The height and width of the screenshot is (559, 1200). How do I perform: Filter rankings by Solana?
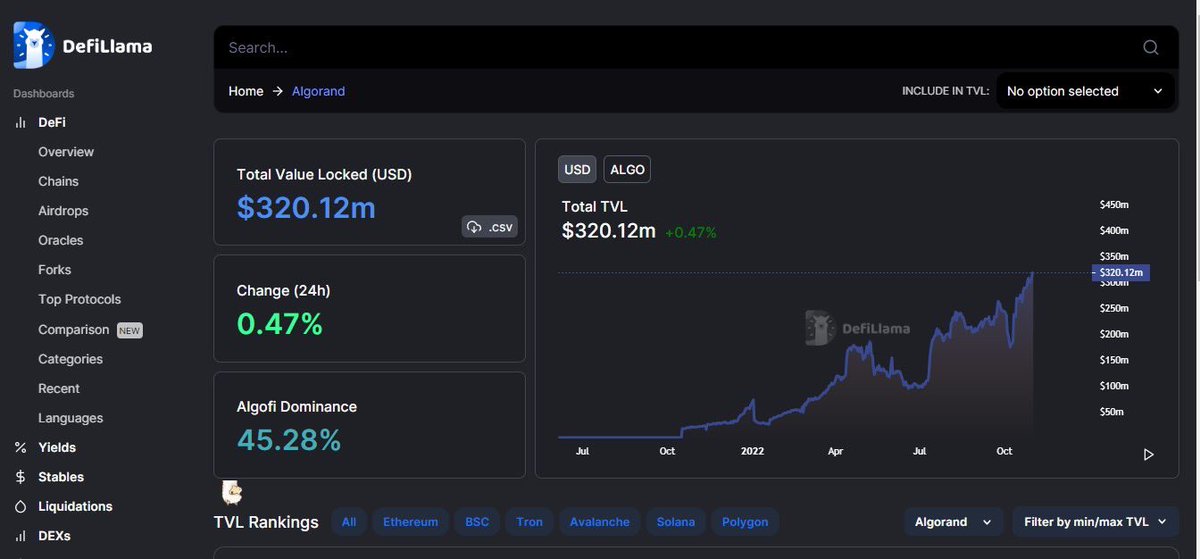click(677, 522)
